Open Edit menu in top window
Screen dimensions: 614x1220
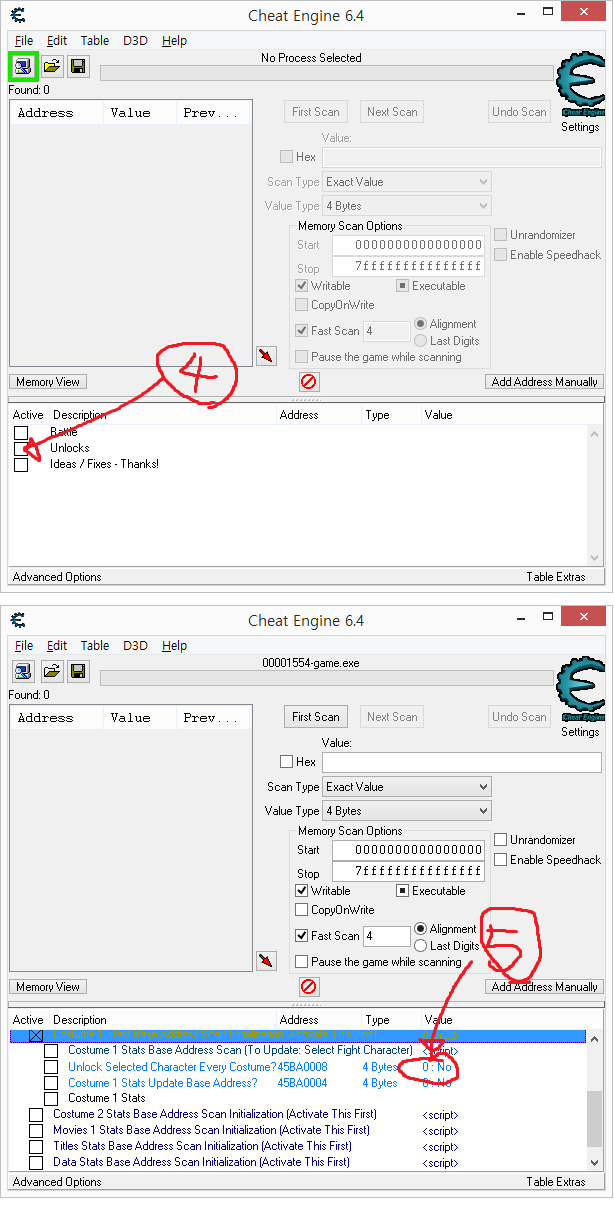tap(57, 41)
